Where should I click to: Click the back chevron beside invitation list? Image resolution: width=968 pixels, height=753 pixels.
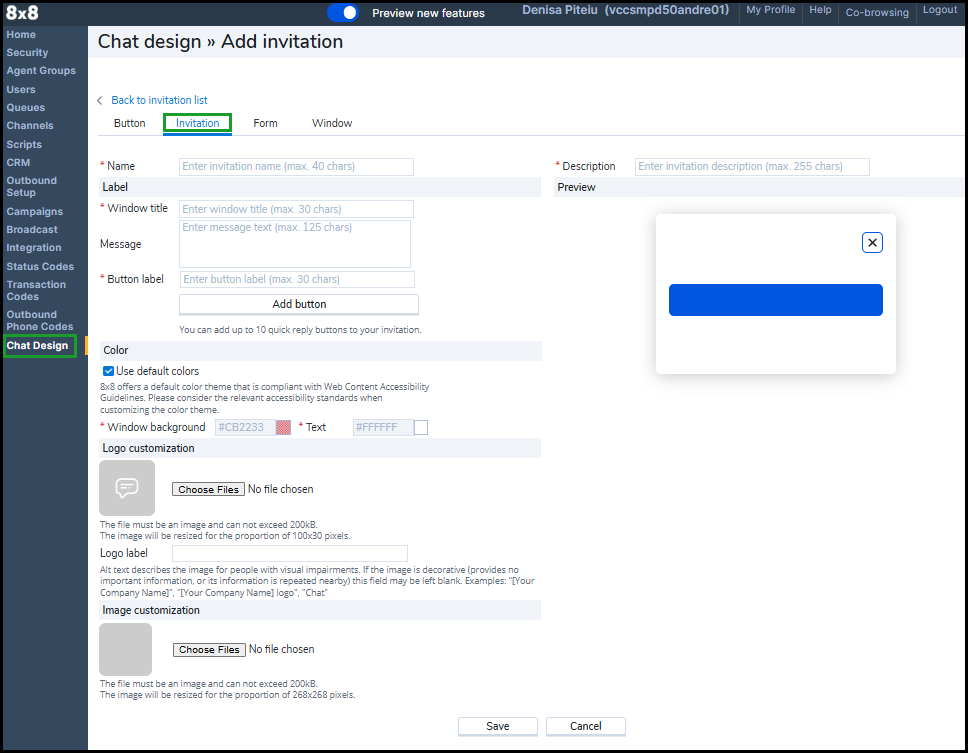click(100, 101)
